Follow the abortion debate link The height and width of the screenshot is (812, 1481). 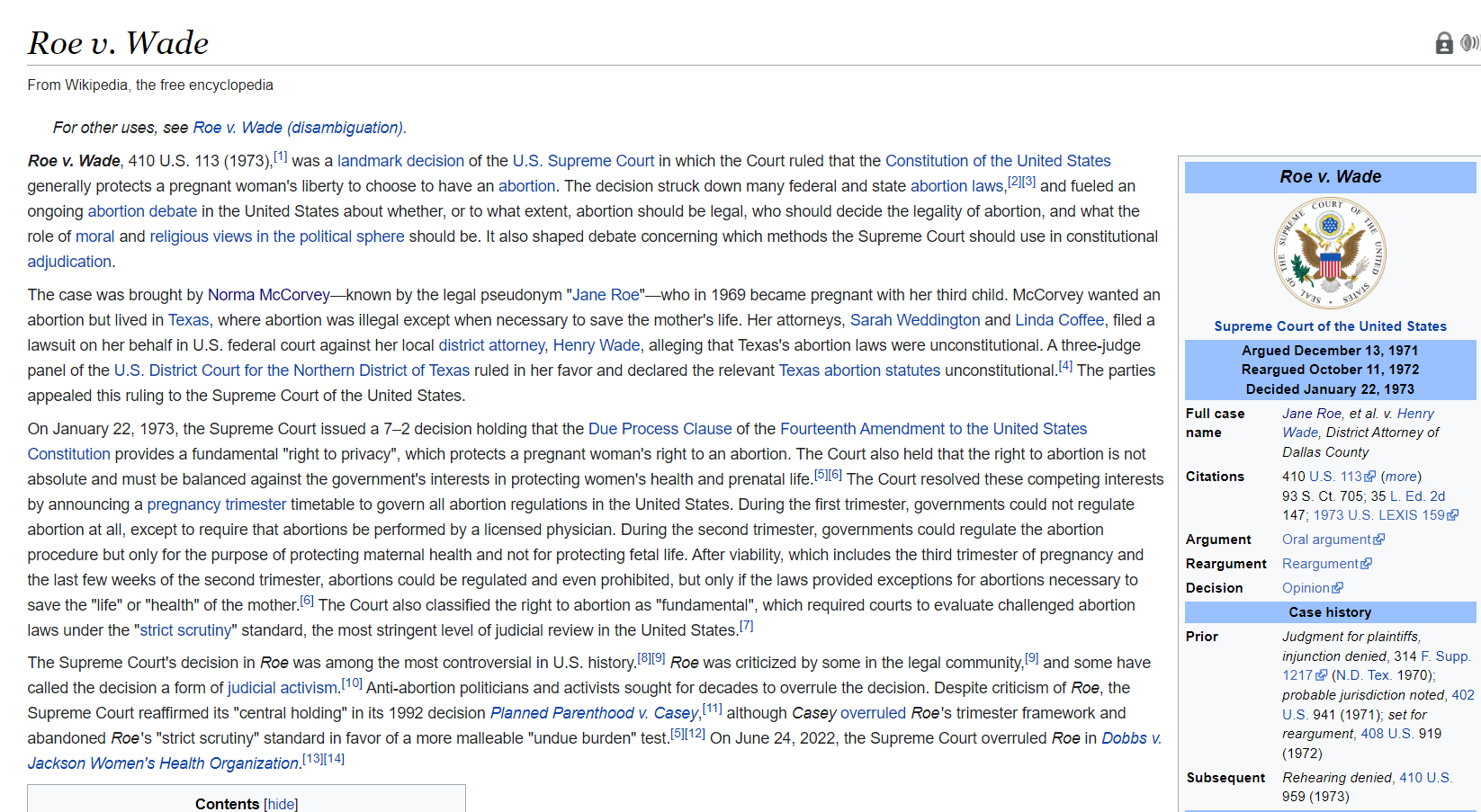142,211
